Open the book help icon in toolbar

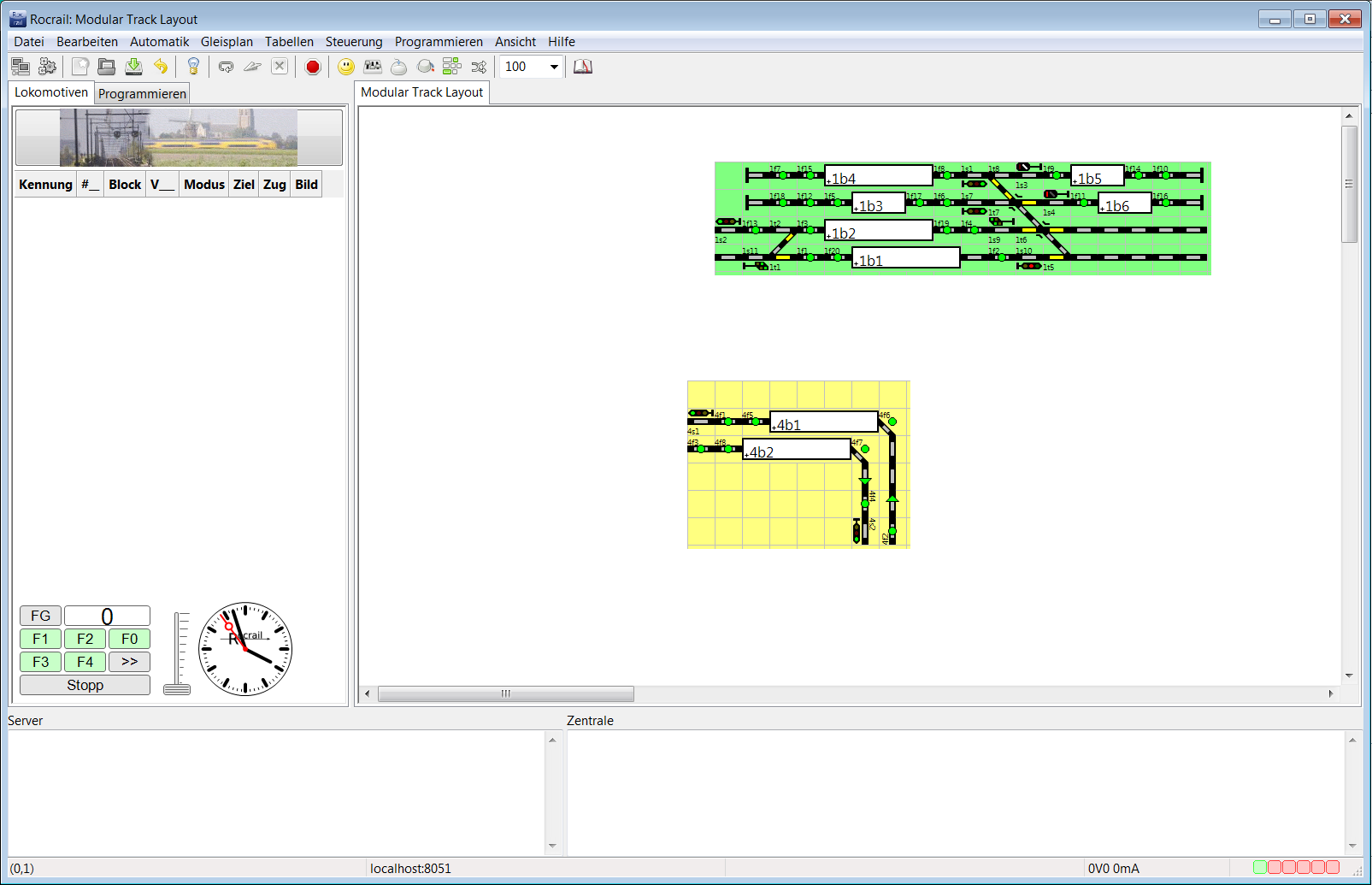(x=583, y=67)
